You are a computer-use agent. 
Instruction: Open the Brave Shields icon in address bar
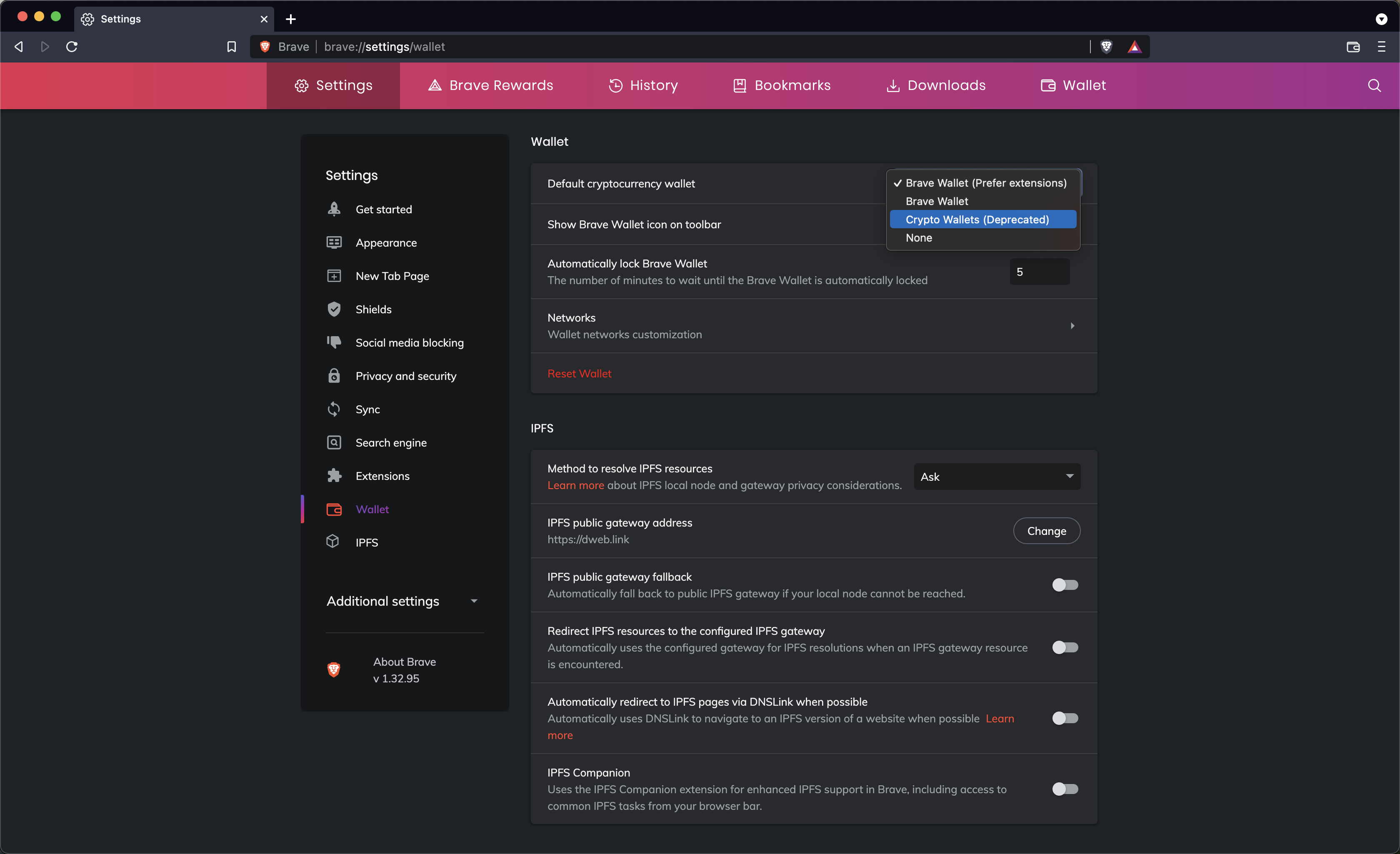point(1106,47)
